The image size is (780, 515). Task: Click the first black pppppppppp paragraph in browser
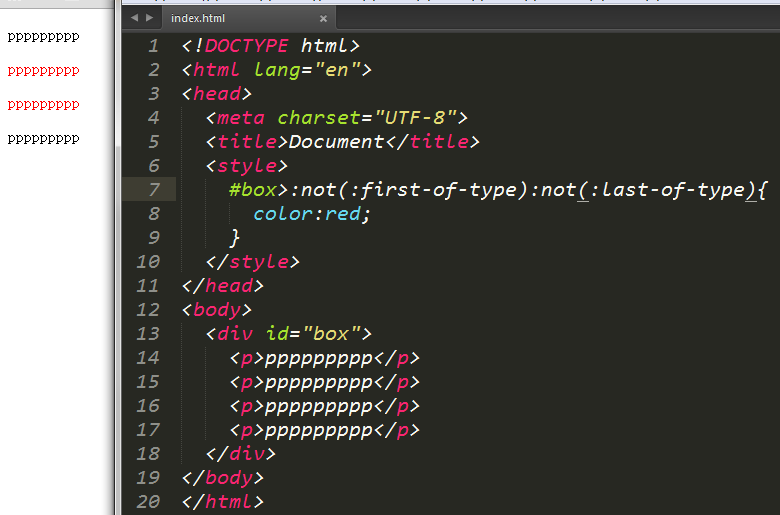pos(43,37)
